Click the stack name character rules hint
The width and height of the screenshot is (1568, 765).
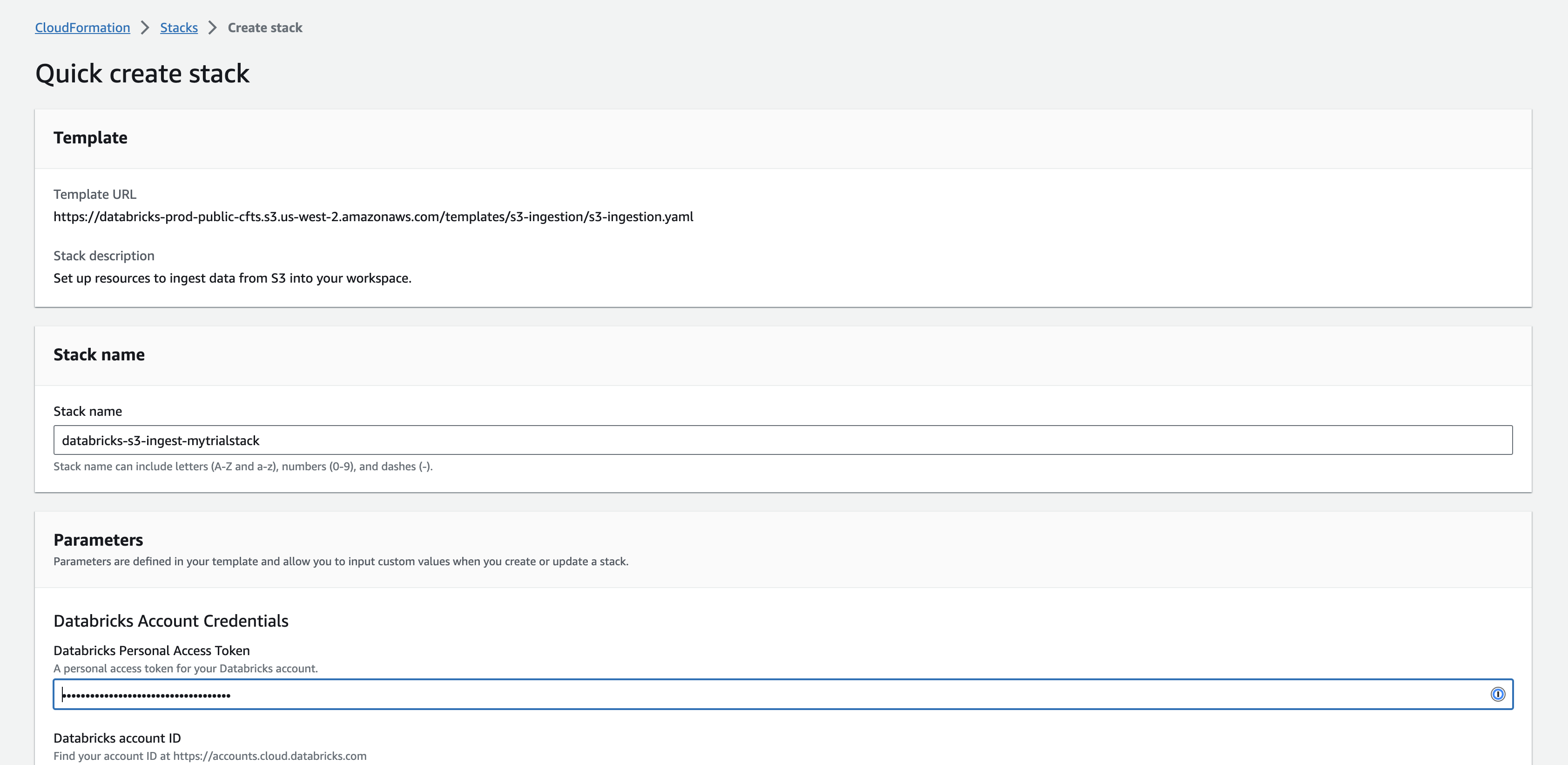[243, 467]
